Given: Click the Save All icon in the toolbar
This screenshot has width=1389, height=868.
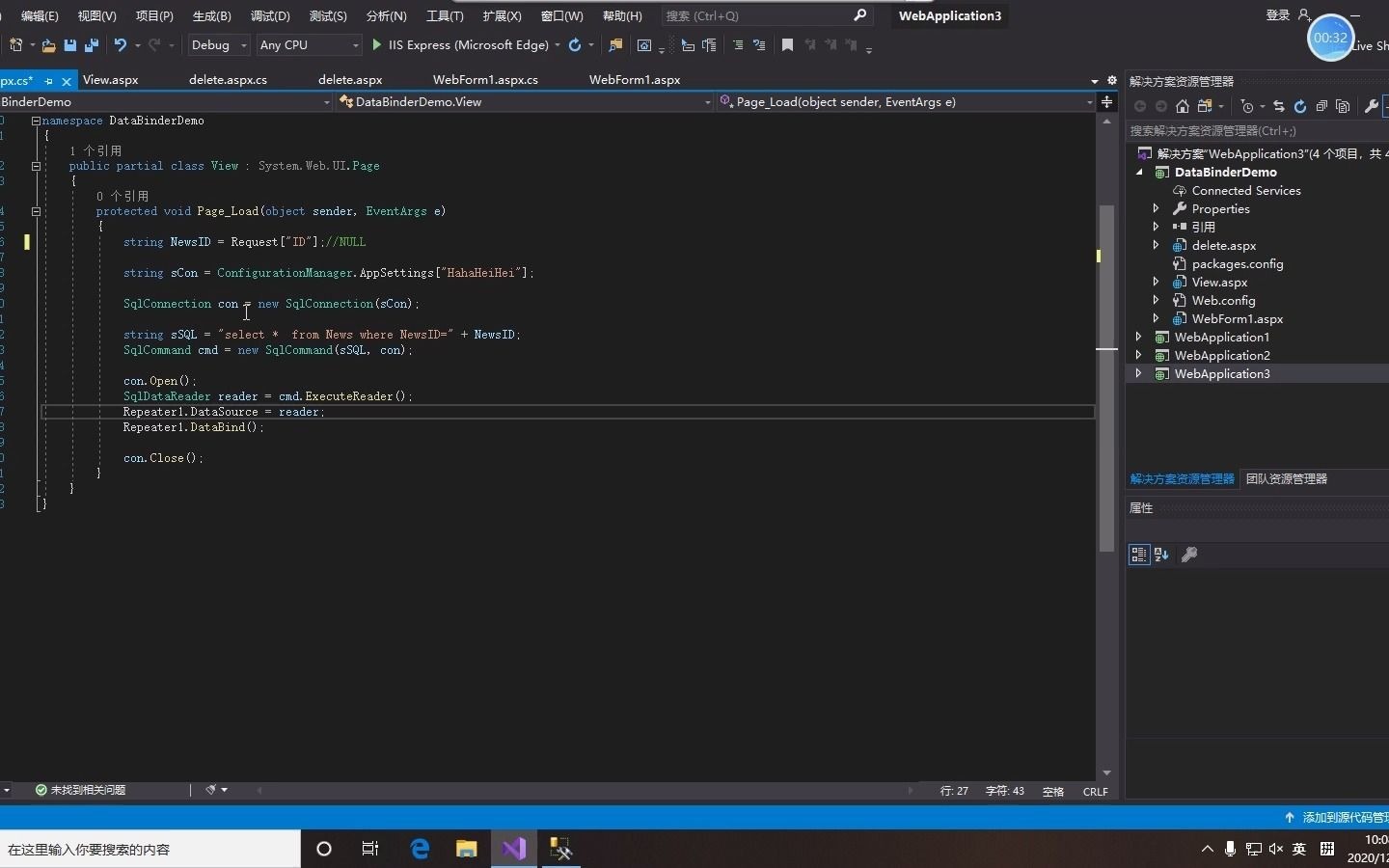Looking at the screenshot, I should pyautogui.click(x=92, y=45).
